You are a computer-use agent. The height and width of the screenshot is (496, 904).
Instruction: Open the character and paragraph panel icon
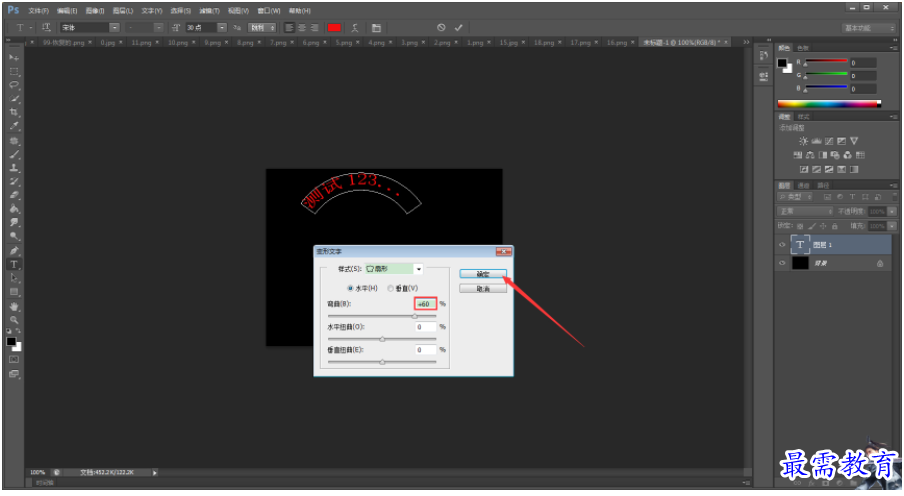376,28
